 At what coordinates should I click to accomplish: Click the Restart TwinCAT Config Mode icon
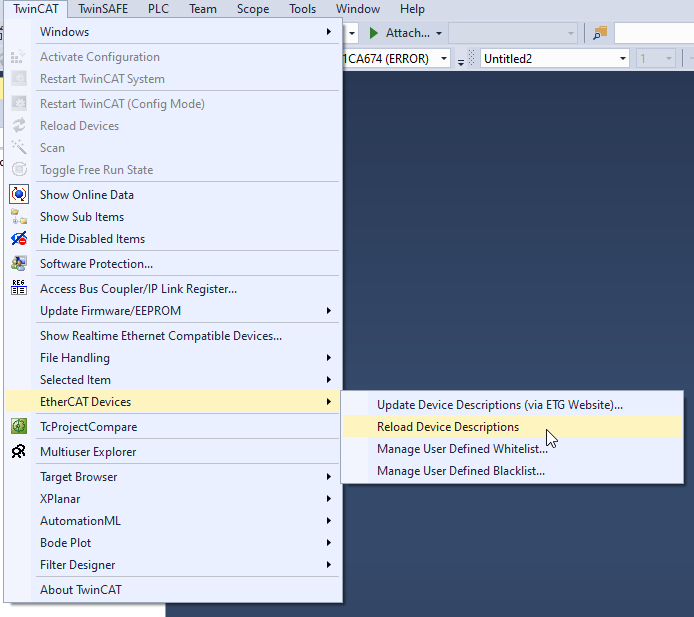[19, 104]
